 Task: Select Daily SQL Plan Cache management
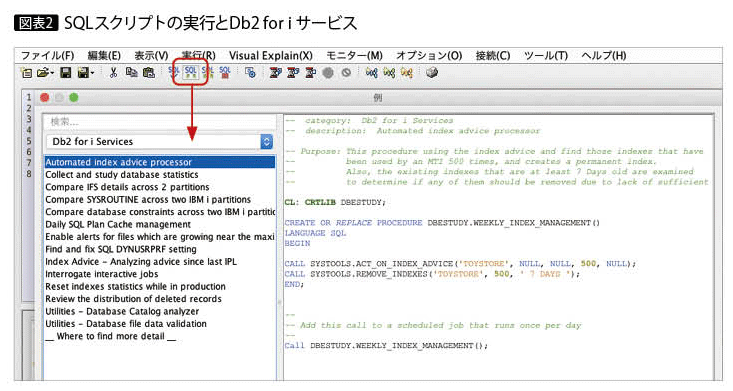coord(159,224)
